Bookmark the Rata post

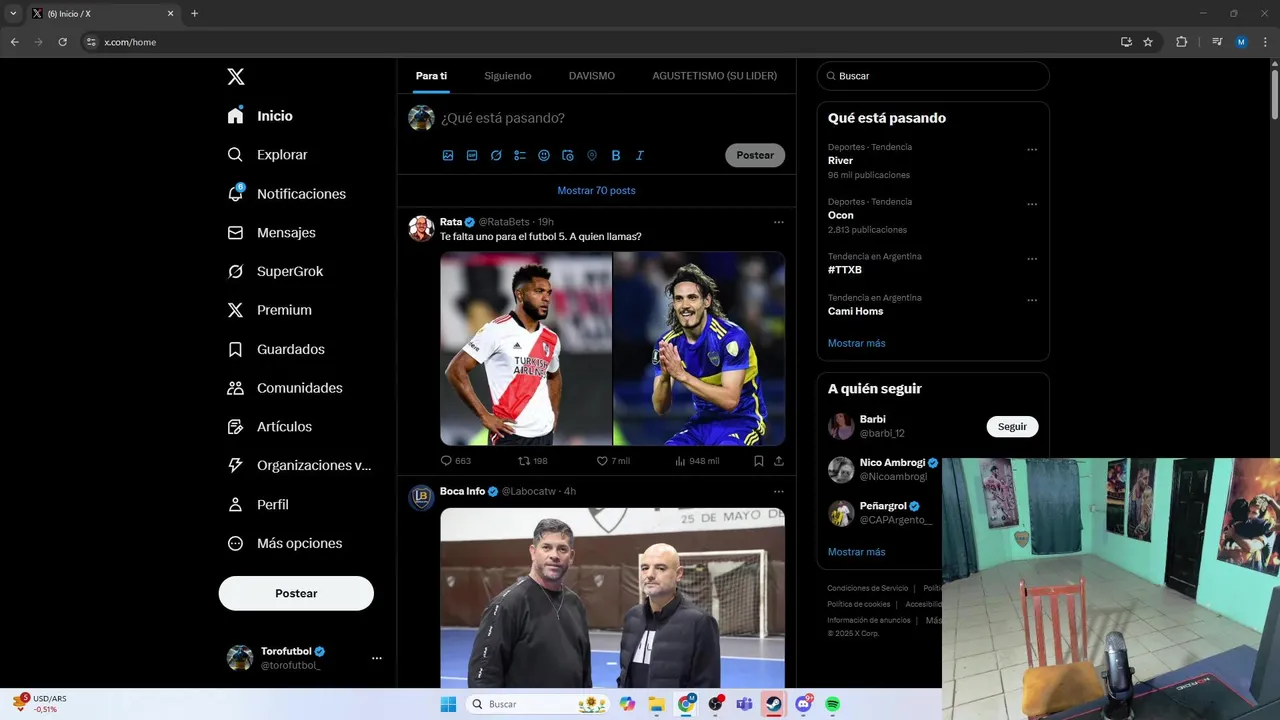point(759,461)
